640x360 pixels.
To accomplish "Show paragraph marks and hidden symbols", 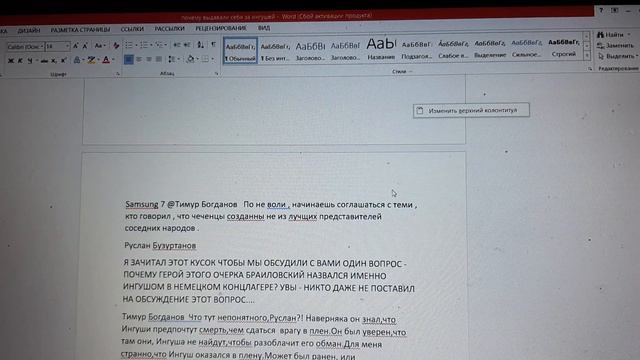I will point(213,44).
